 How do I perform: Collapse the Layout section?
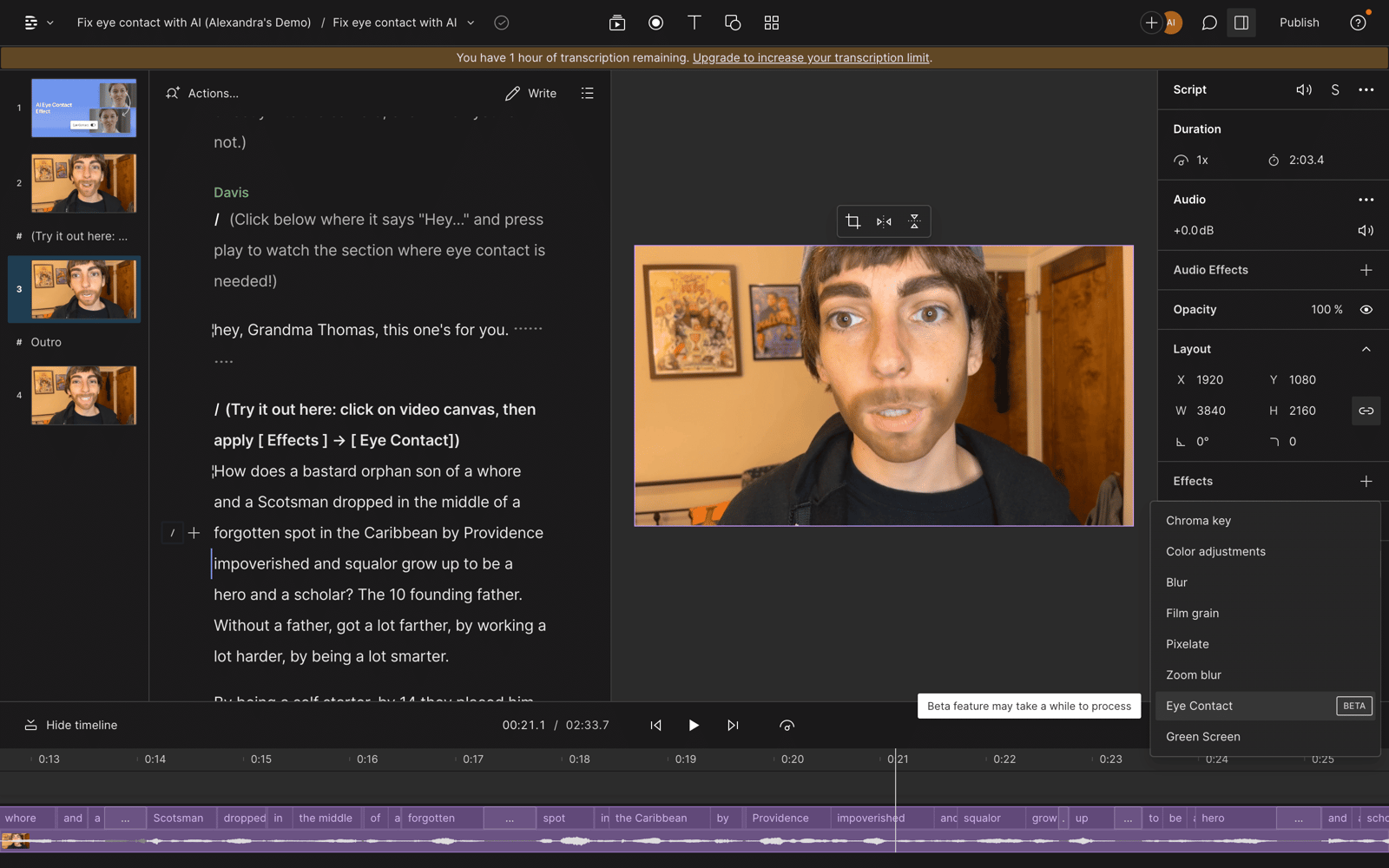[x=1366, y=348]
